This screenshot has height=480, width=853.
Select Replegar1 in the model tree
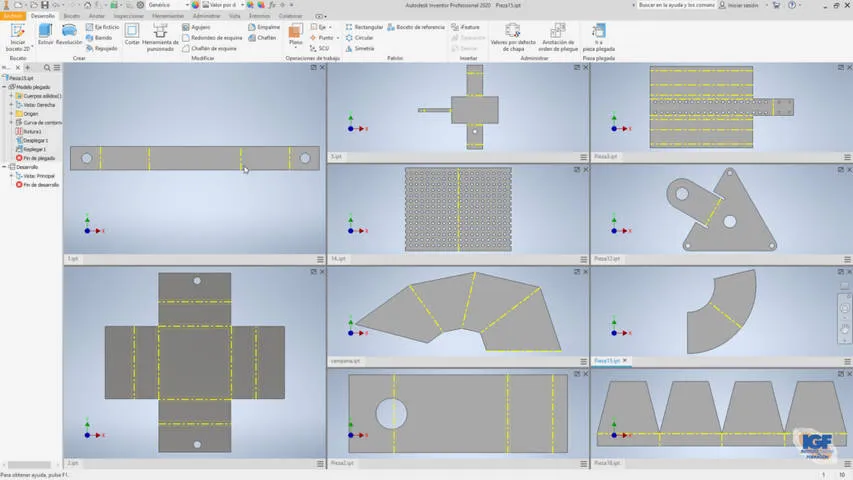click(30, 149)
